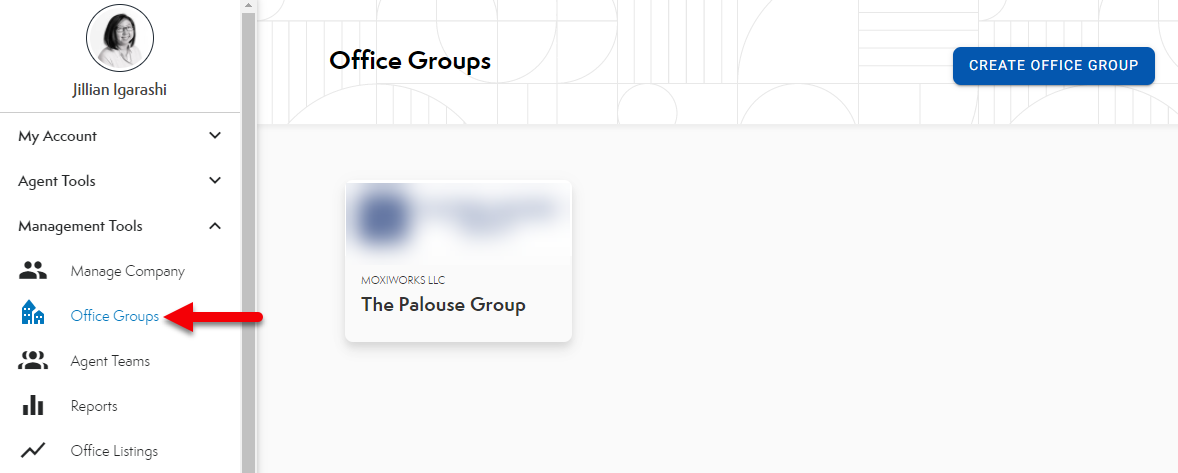Image resolution: width=1178 pixels, height=473 pixels.
Task: Click the Agent Teams group icon
Action: 33,361
